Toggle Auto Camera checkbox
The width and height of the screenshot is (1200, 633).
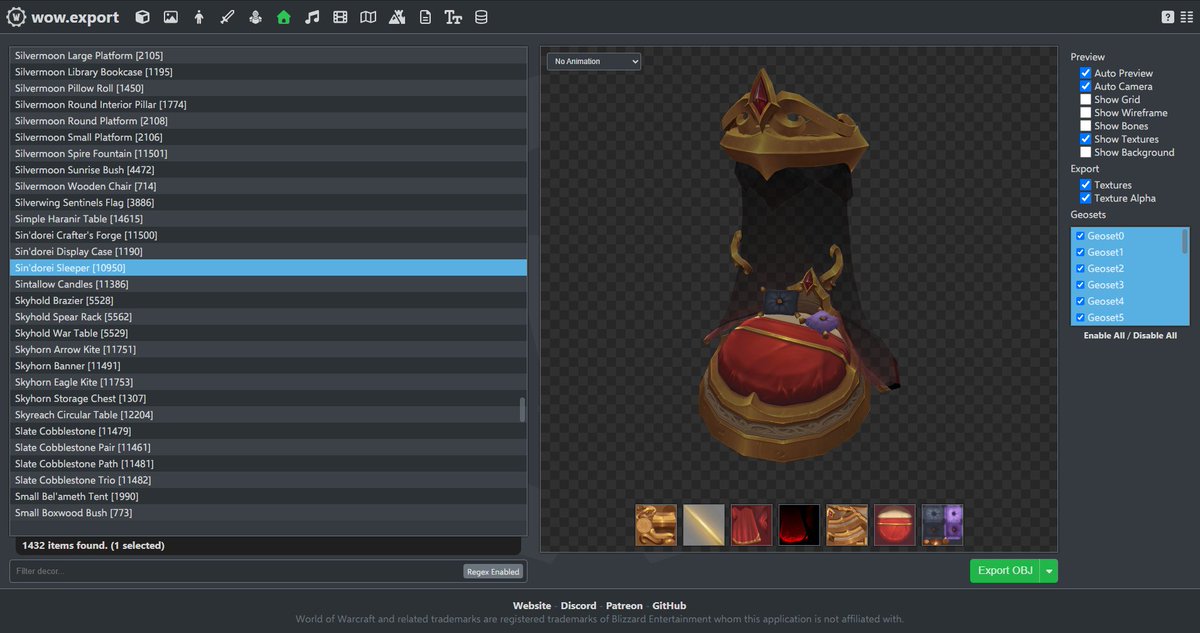click(x=1085, y=86)
